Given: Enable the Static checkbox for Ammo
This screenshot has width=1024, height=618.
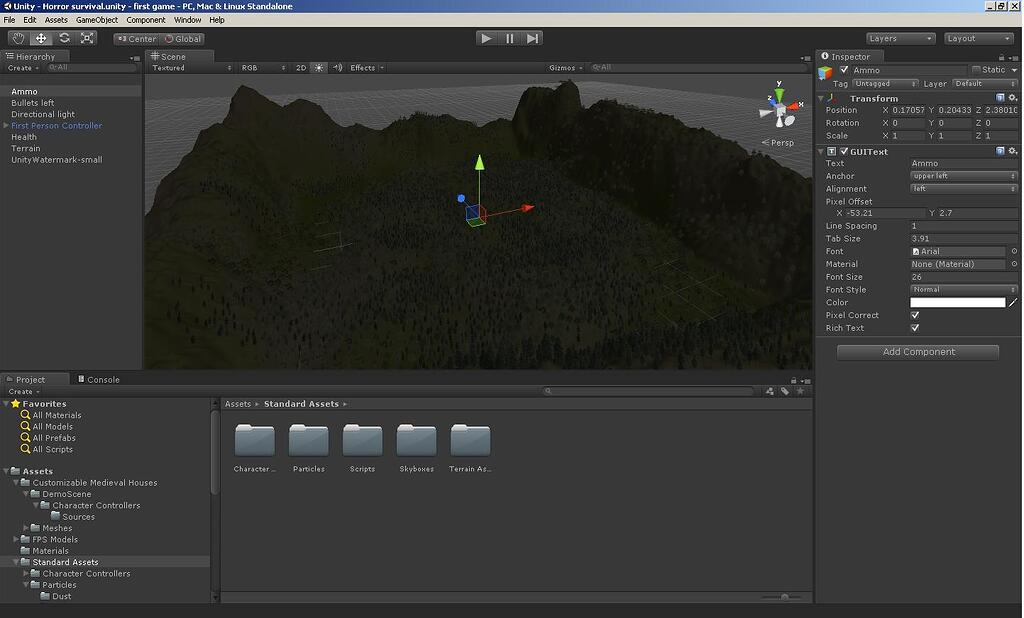Looking at the screenshot, I should point(976,69).
